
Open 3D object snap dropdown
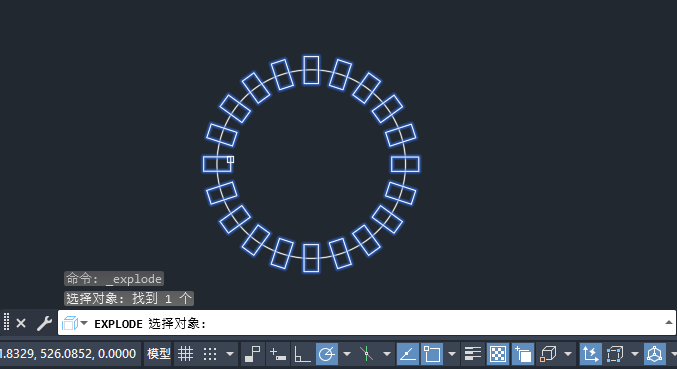[x=568, y=354]
